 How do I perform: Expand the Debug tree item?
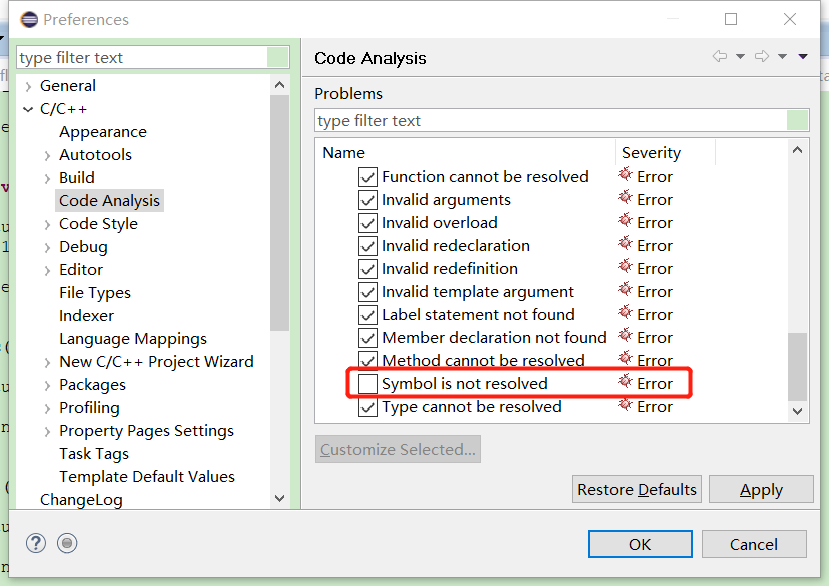[46, 246]
